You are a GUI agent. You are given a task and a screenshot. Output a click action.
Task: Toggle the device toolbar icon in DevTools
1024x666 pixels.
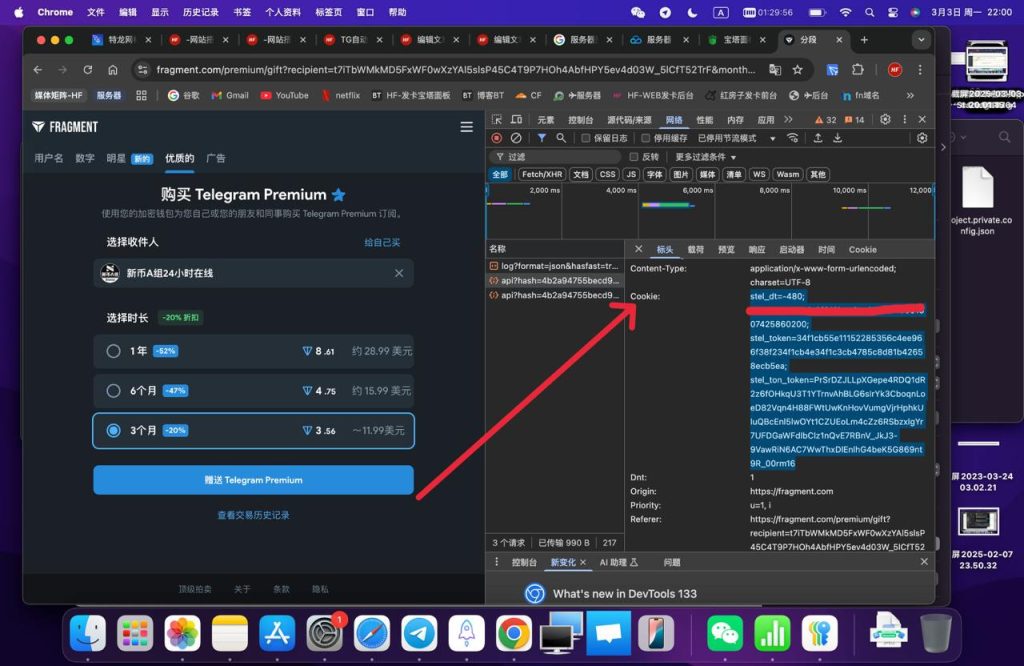(x=516, y=120)
